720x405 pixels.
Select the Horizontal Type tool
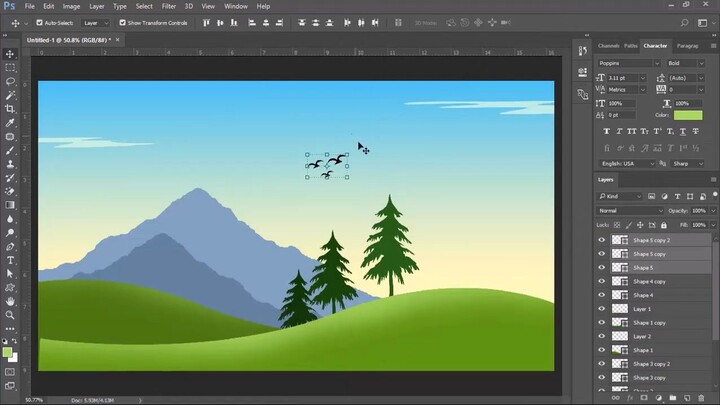pyautogui.click(x=10, y=260)
